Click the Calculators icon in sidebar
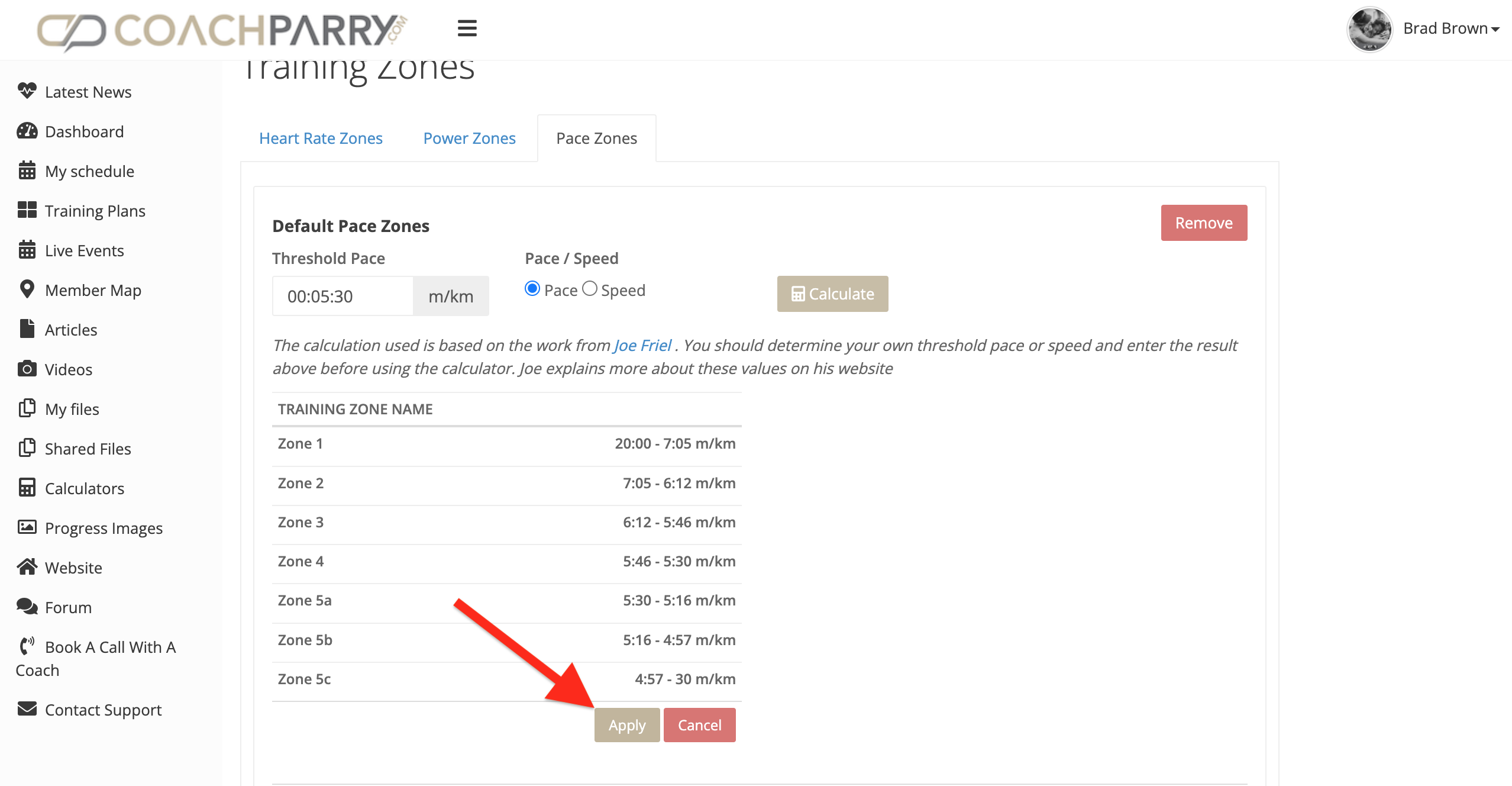 coord(27,488)
